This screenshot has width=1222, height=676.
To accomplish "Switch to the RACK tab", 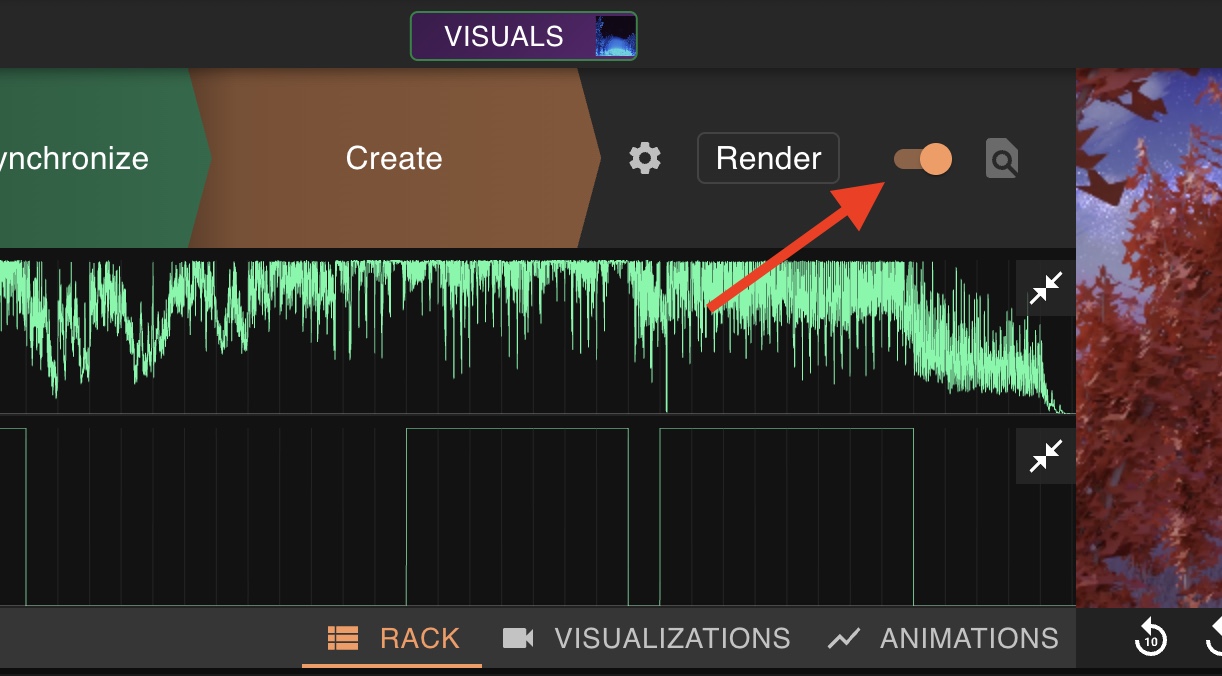I will point(393,638).
